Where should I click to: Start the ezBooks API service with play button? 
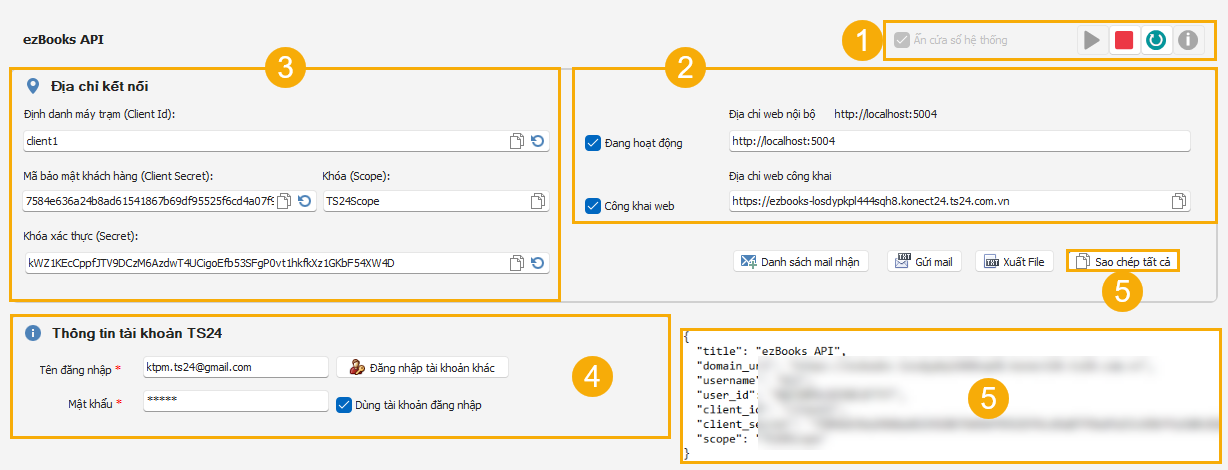pos(1092,40)
